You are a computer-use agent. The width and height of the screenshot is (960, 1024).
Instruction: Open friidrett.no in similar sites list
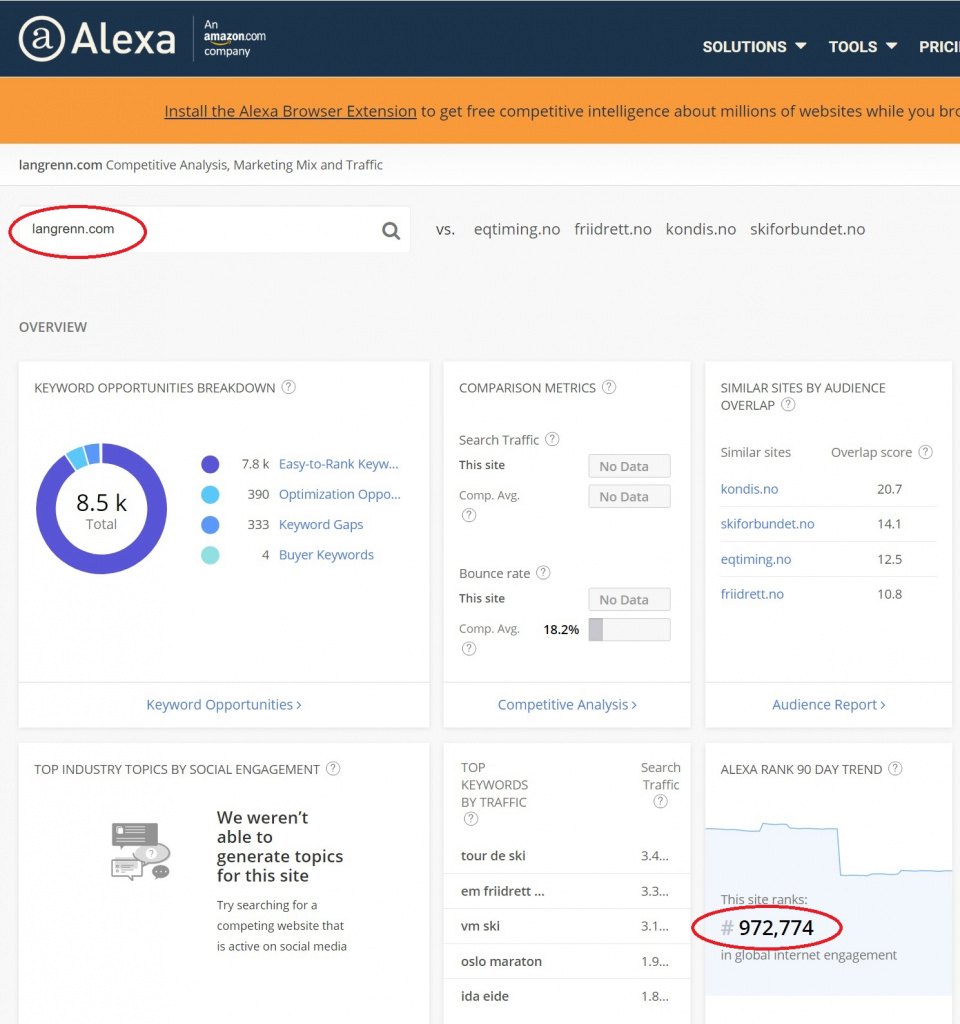[752, 594]
